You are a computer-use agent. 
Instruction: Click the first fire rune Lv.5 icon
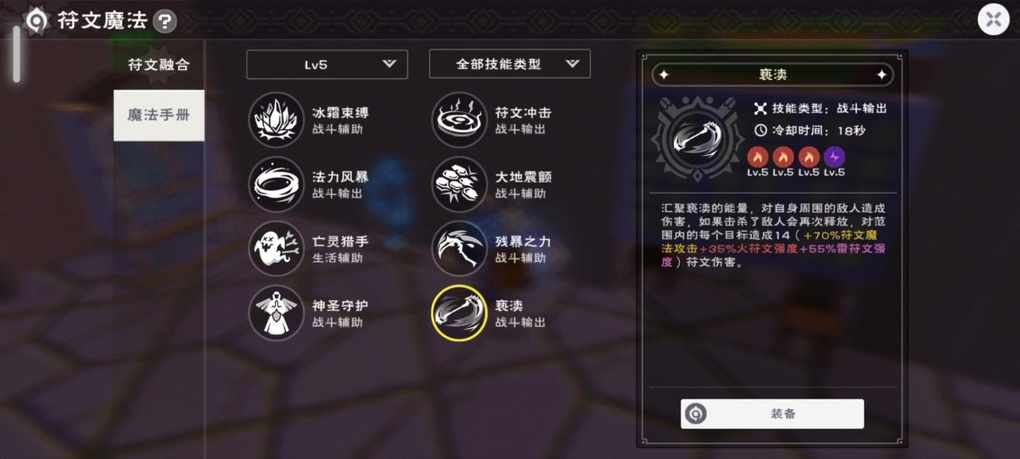(x=757, y=157)
